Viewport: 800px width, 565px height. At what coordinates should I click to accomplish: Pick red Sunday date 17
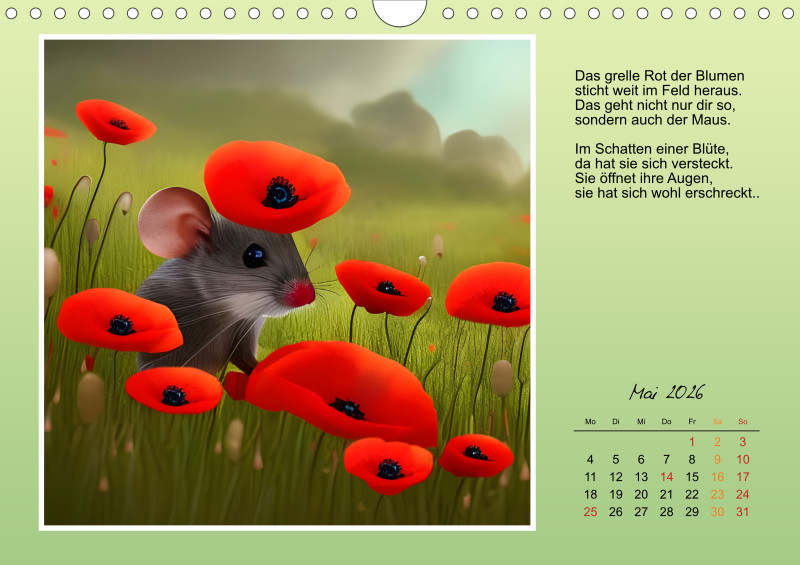tap(743, 477)
